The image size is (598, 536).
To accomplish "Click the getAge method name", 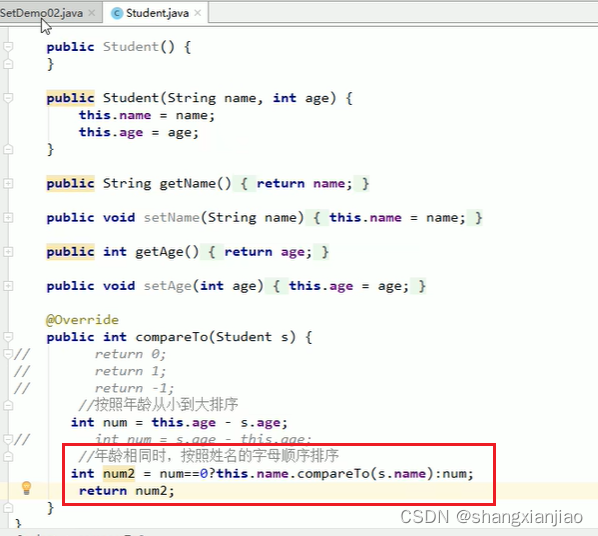I will point(159,252).
